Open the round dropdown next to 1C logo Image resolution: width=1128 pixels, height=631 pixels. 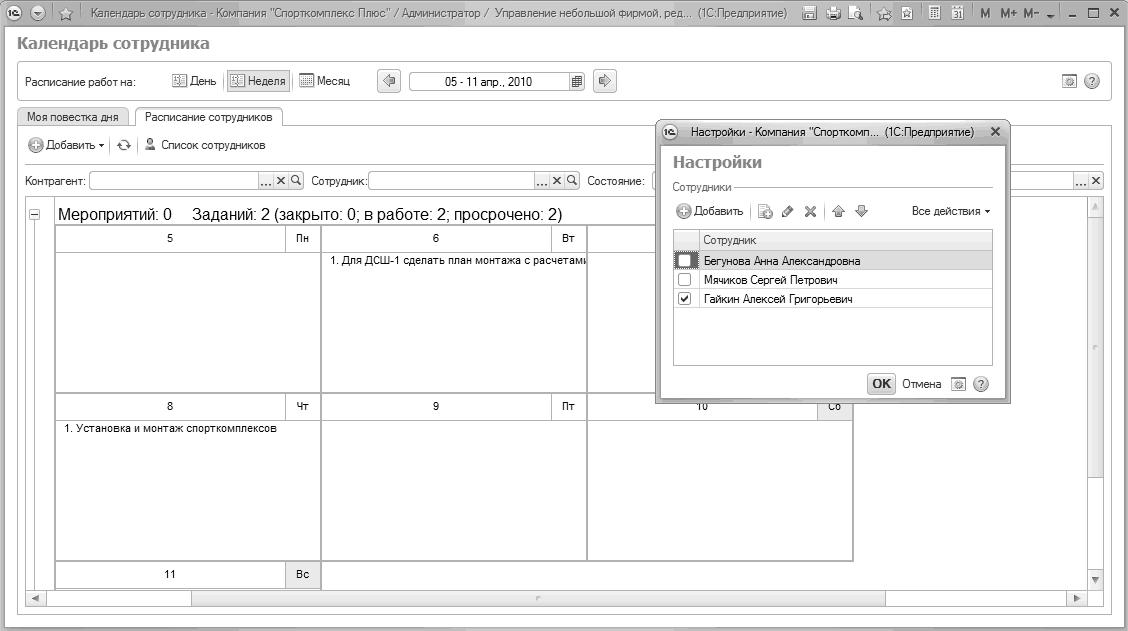[x=38, y=13]
